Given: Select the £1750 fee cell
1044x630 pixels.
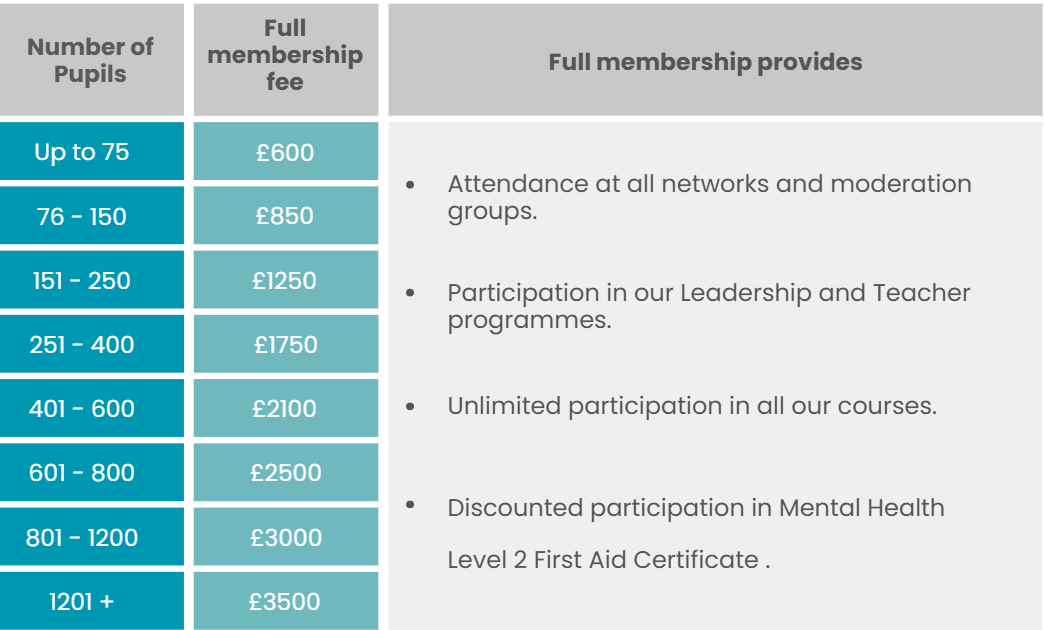Looking at the screenshot, I should point(285,344).
